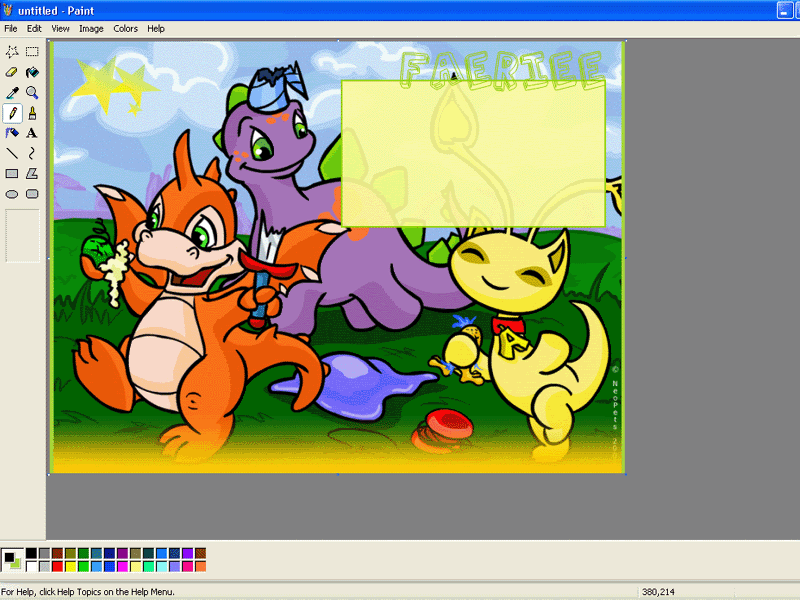This screenshot has height=600, width=800.
Task: Click the status bar help message text
Action: (x=88, y=592)
